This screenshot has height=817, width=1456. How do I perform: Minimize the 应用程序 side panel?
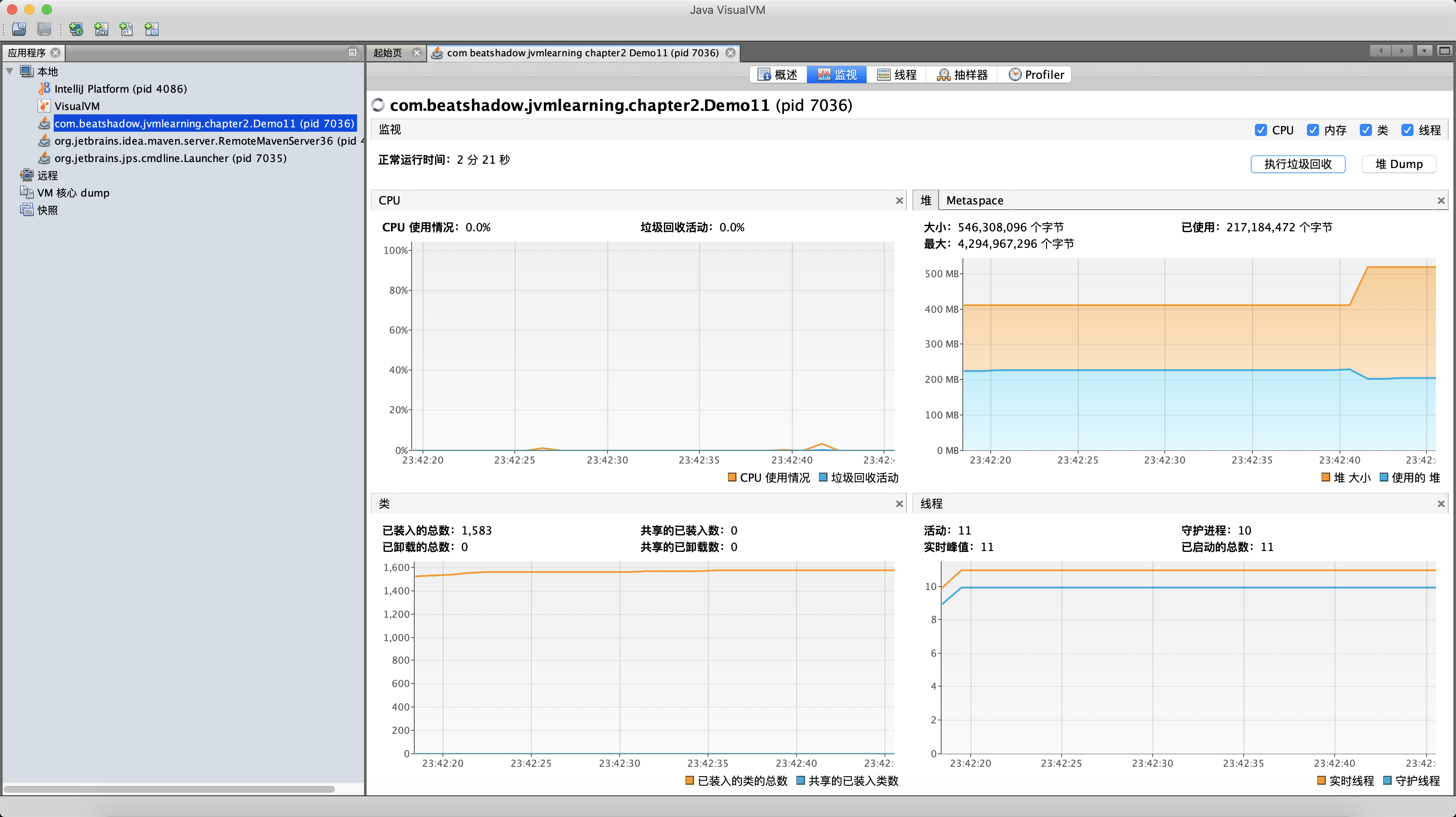[352, 52]
